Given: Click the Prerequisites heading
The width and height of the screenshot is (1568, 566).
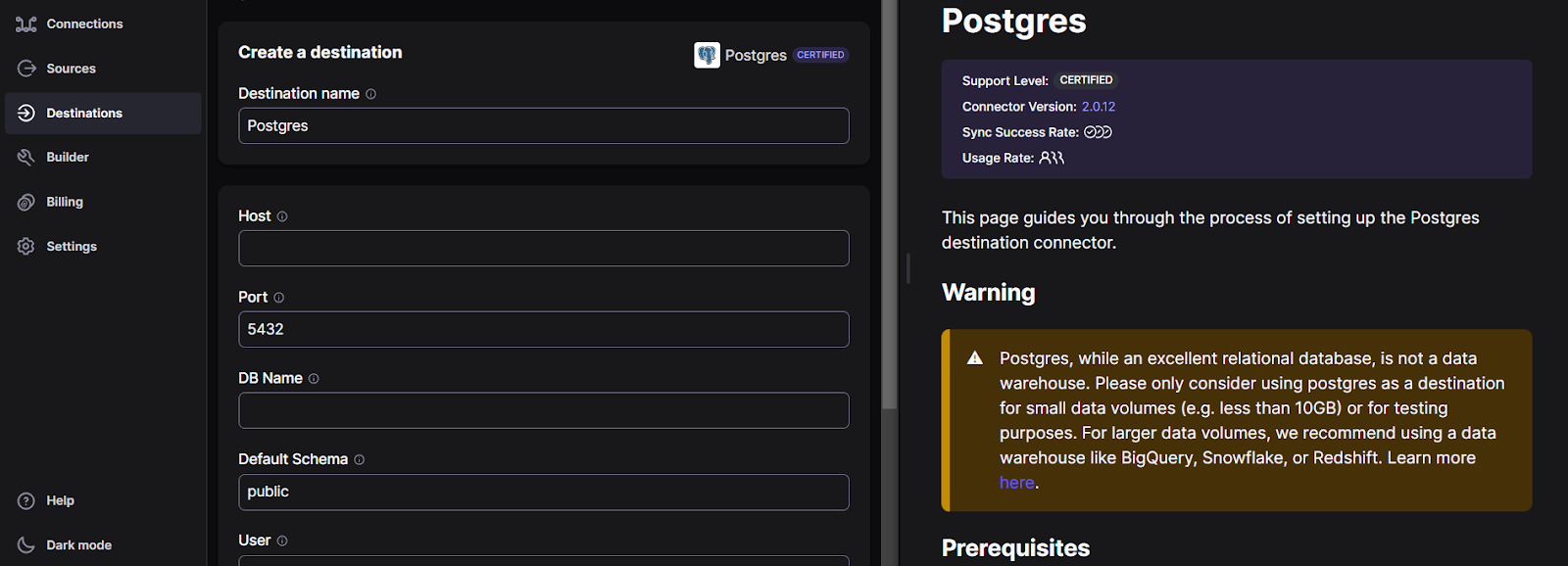Looking at the screenshot, I should (x=1016, y=548).
